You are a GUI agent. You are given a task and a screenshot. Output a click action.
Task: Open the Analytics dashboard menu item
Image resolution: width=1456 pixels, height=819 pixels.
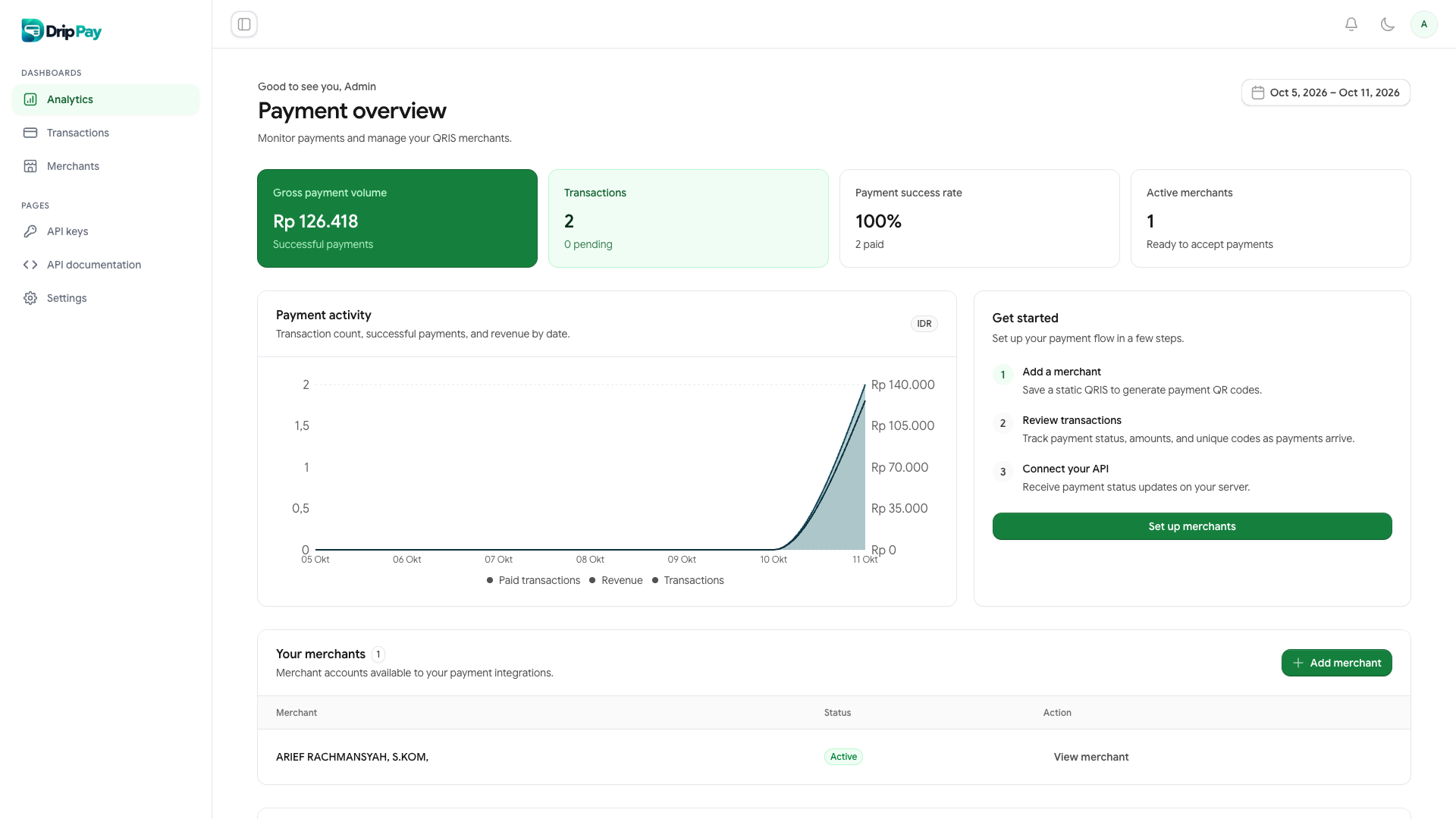(106, 99)
